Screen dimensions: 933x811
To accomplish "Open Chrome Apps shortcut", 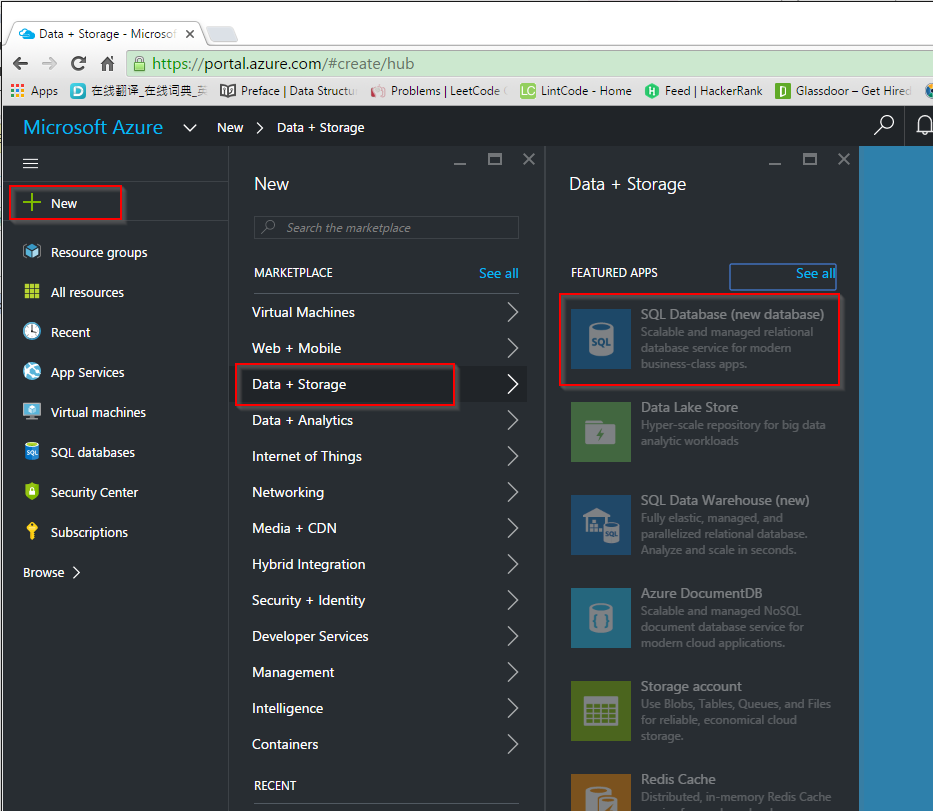I will click(x=34, y=90).
